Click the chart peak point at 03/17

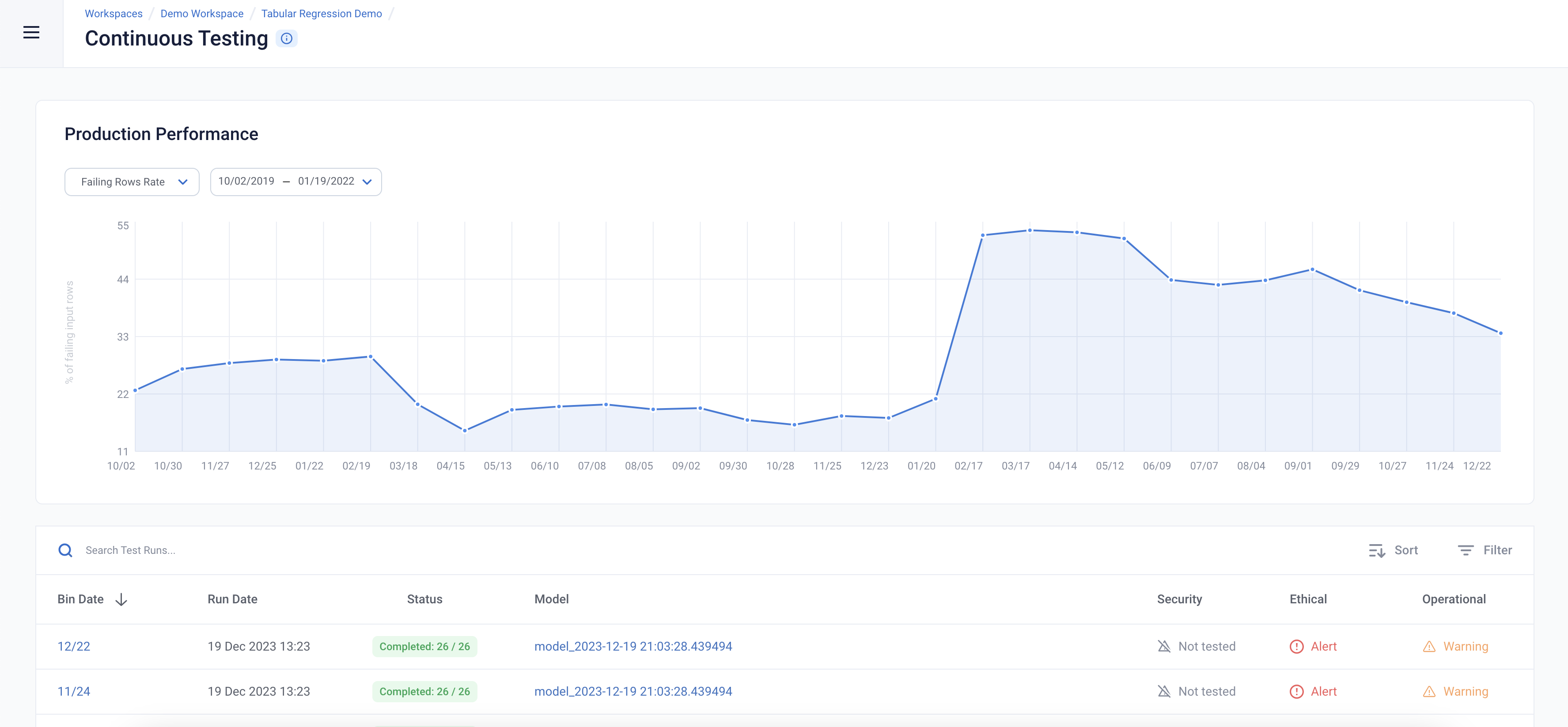tap(1030, 230)
